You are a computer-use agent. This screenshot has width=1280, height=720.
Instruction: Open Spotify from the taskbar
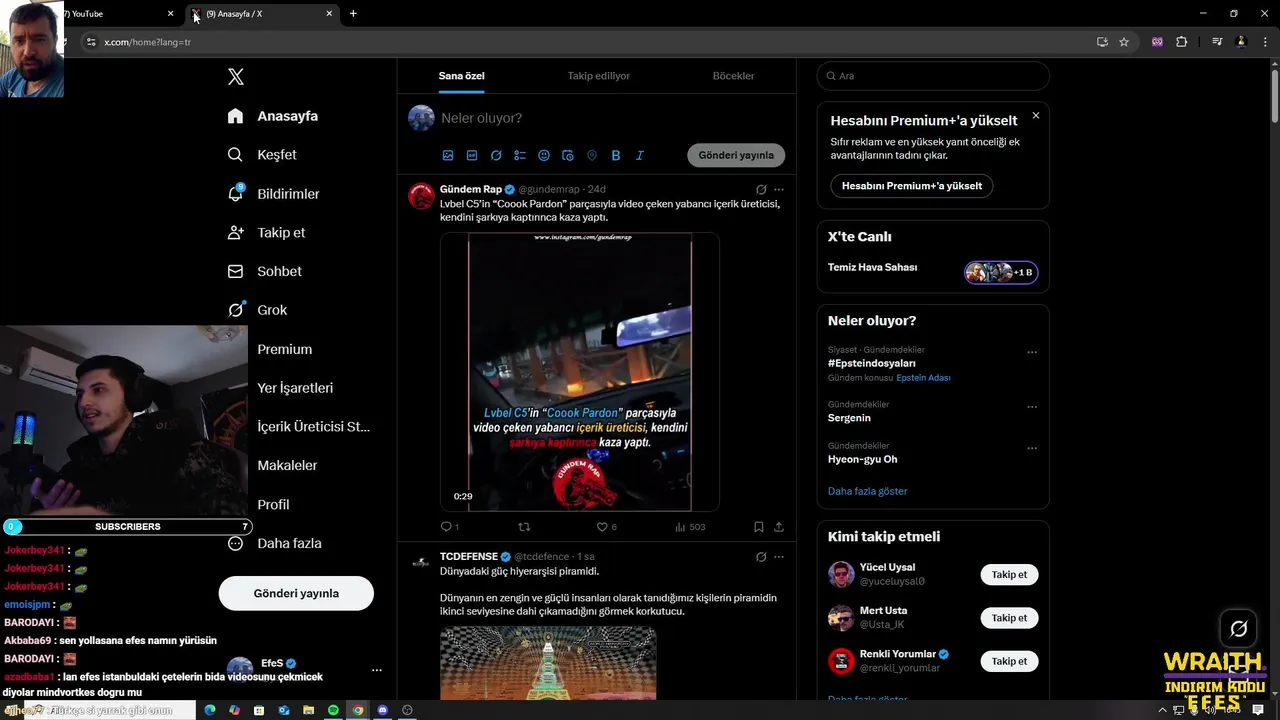(x=333, y=710)
